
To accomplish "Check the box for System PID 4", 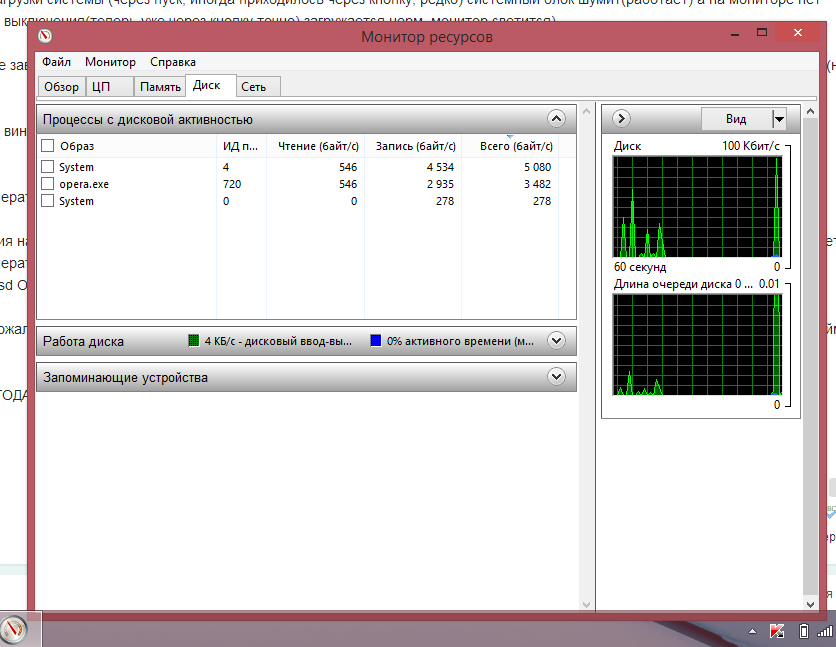I will pyautogui.click(x=47, y=167).
